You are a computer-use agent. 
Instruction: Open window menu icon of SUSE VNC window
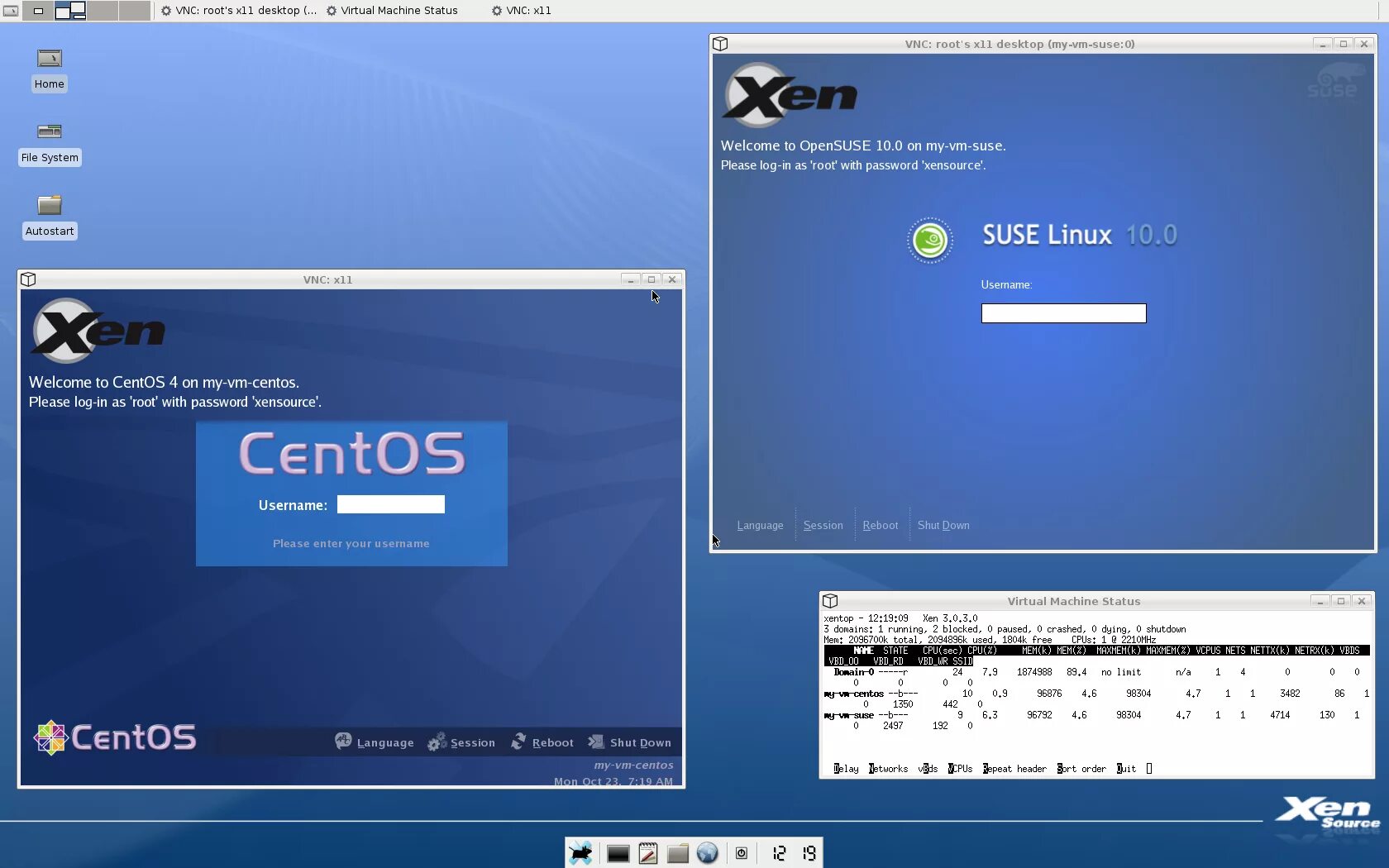(x=720, y=44)
